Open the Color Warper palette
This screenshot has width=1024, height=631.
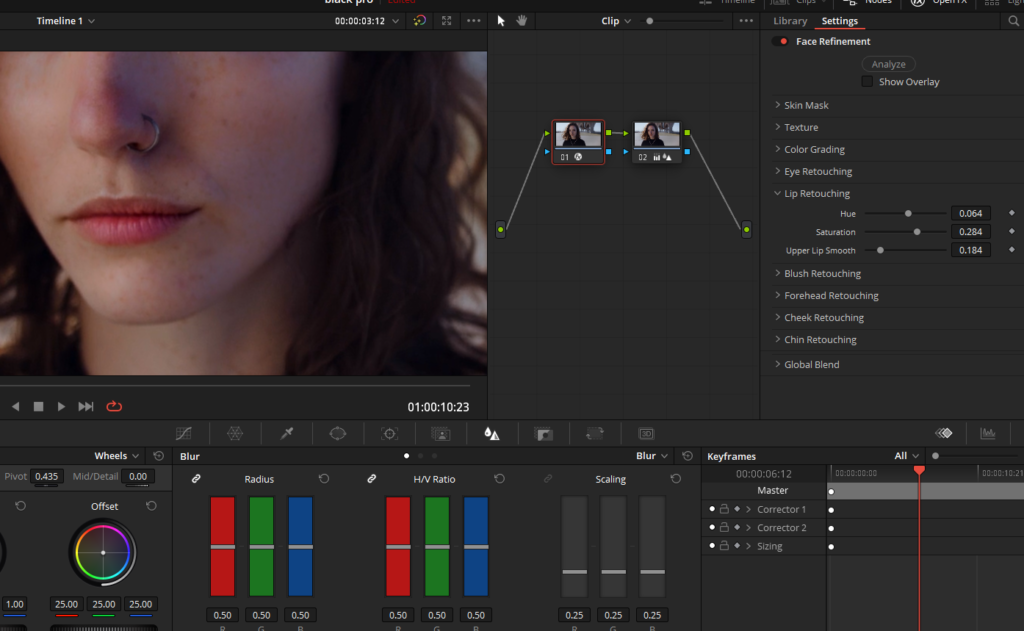[x=235, y=434]
